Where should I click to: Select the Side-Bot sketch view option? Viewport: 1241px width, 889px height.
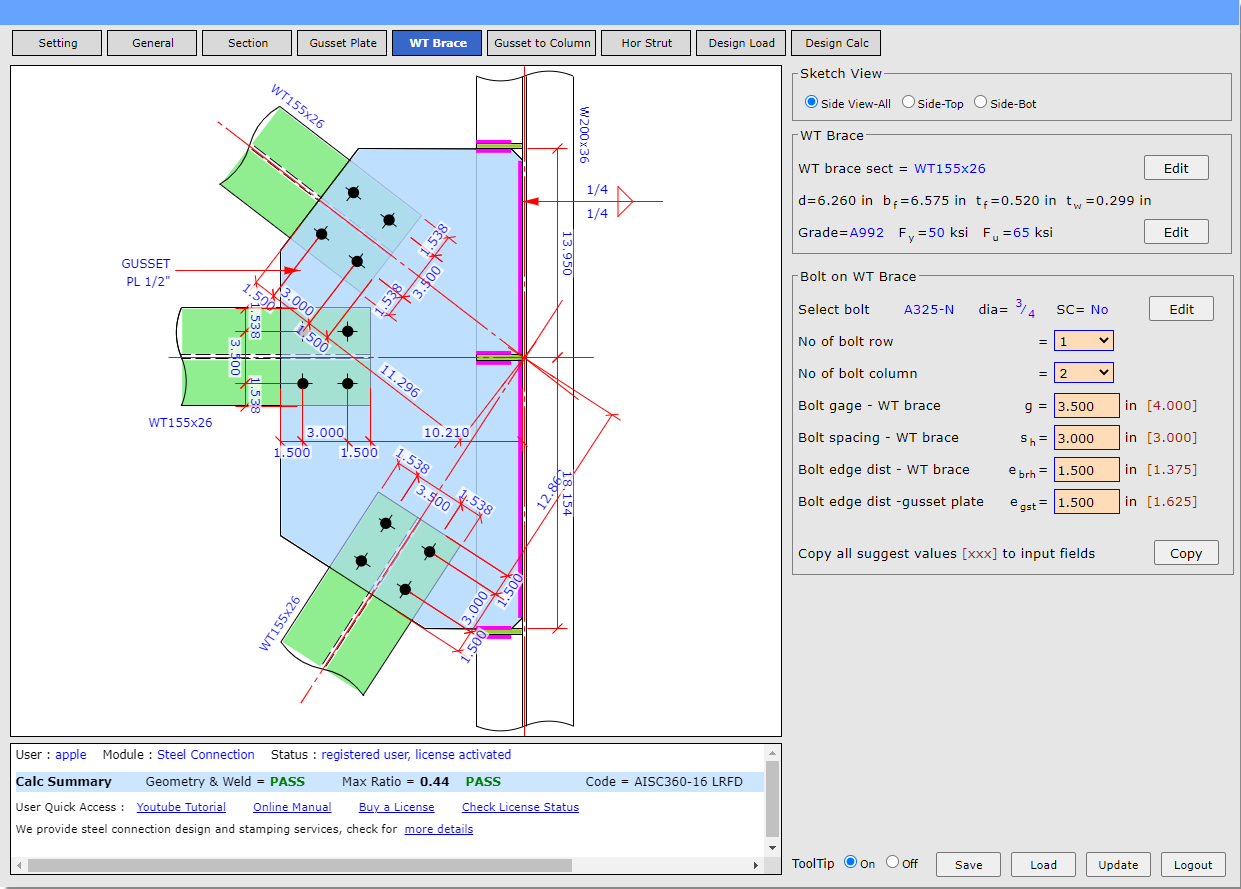click(x=980, y=102)
